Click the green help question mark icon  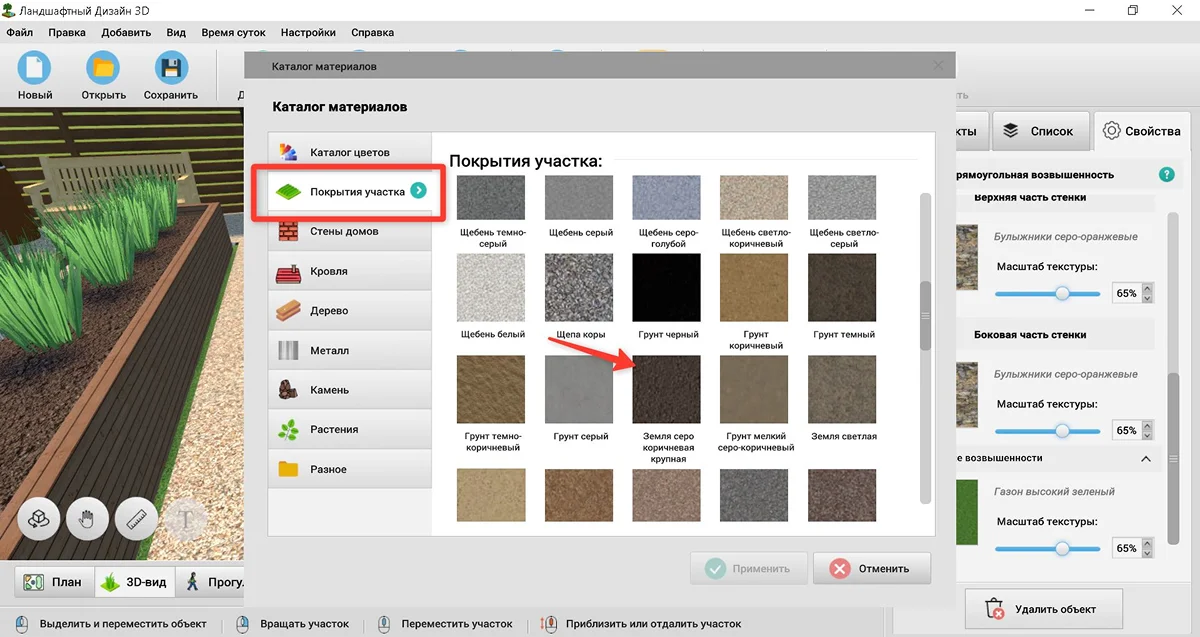click(x=1166, y=175)
